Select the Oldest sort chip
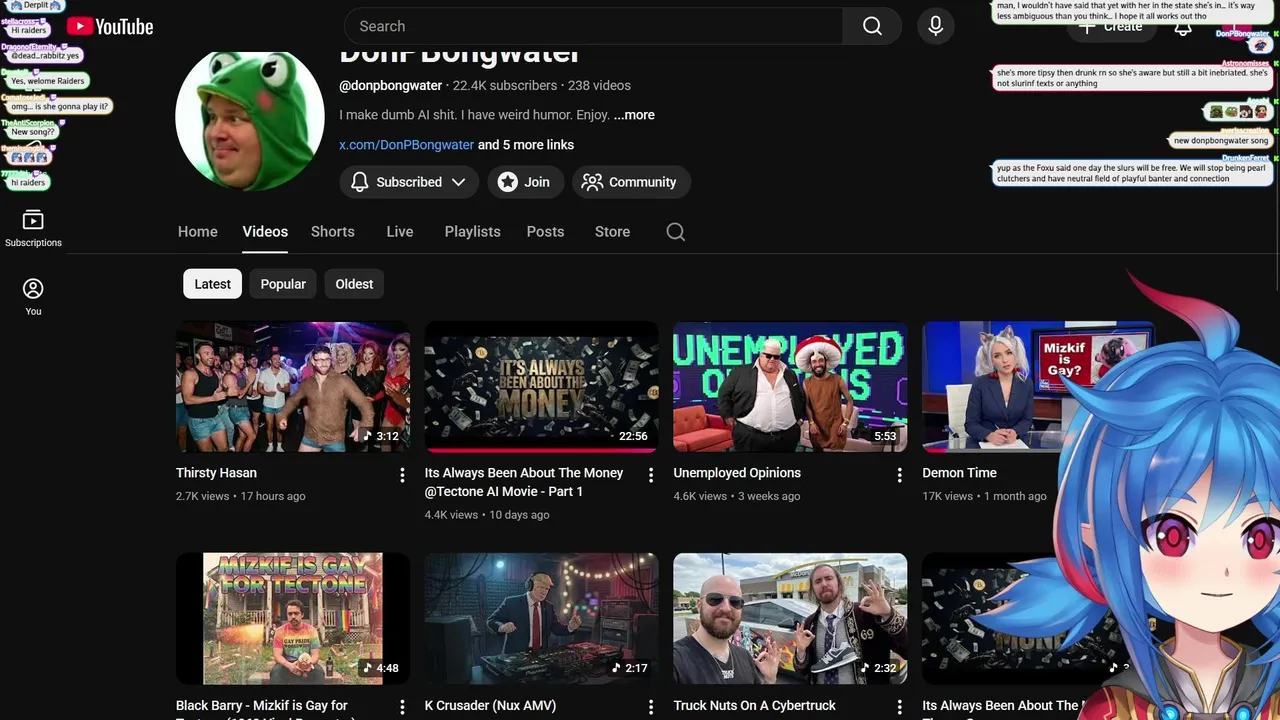This screenshot has height=720, width=1280. (x=354, y=284)
